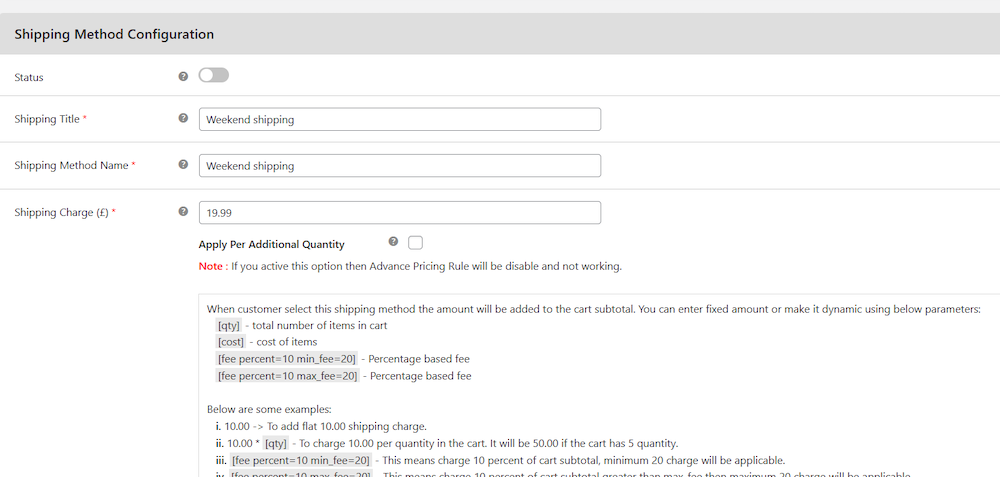Click the help icon next to Status
This screenshot has height=477, width=1000.
(183, 76)
